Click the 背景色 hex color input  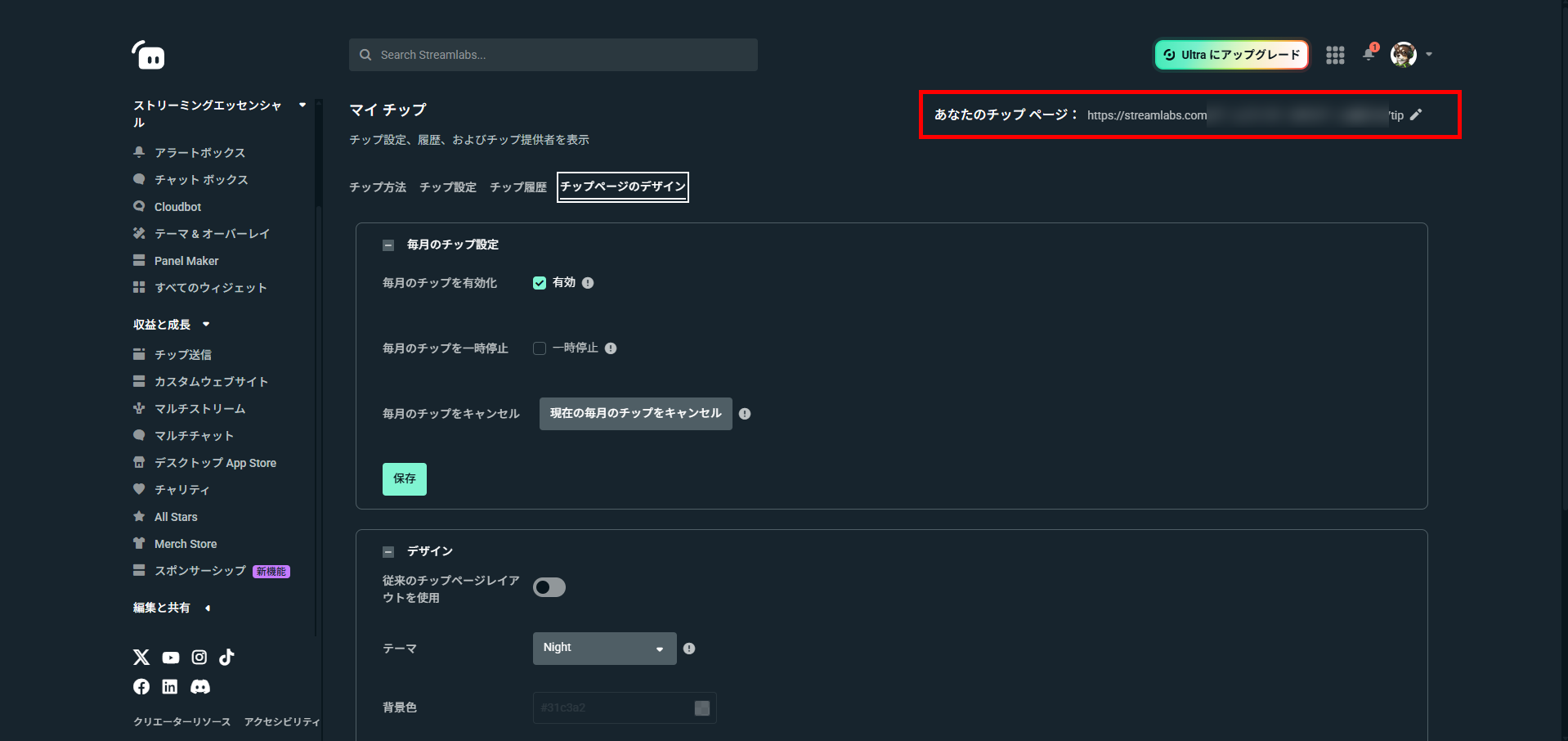625,708
